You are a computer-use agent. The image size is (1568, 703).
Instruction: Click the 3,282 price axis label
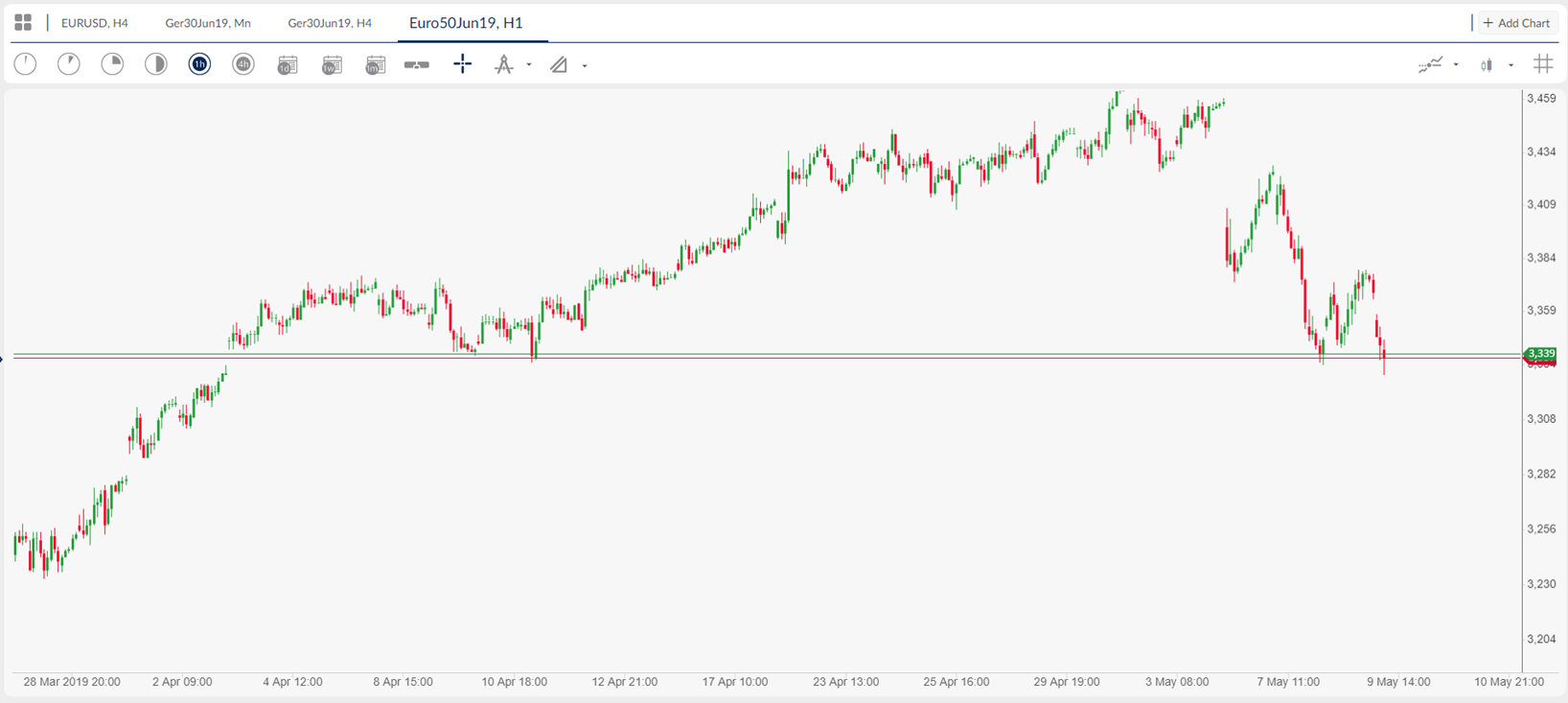1541,474
